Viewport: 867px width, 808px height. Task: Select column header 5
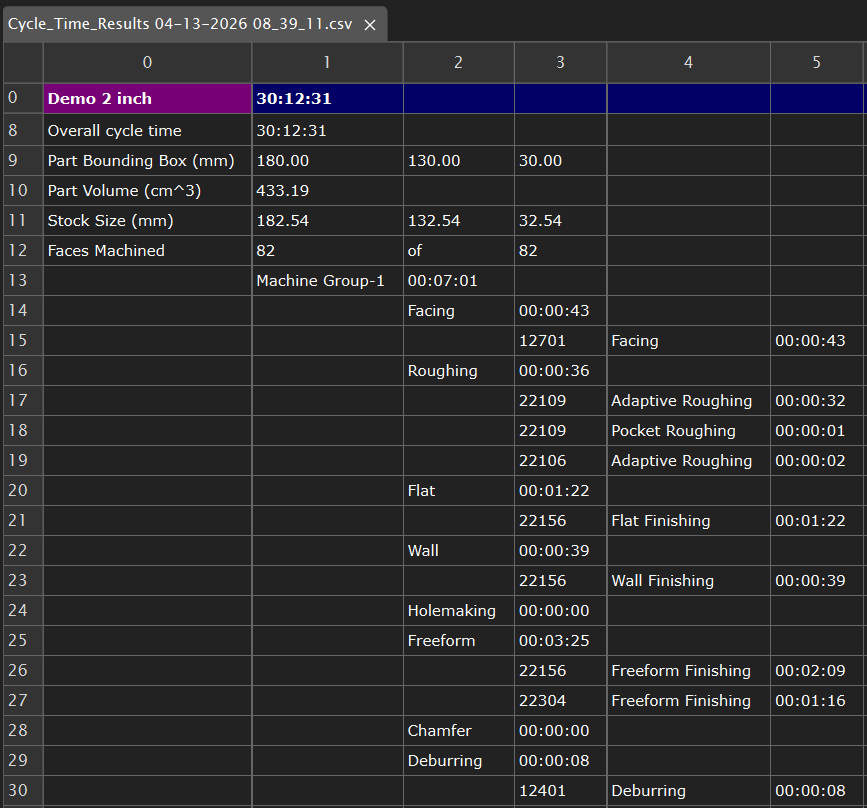click(816, 62)
